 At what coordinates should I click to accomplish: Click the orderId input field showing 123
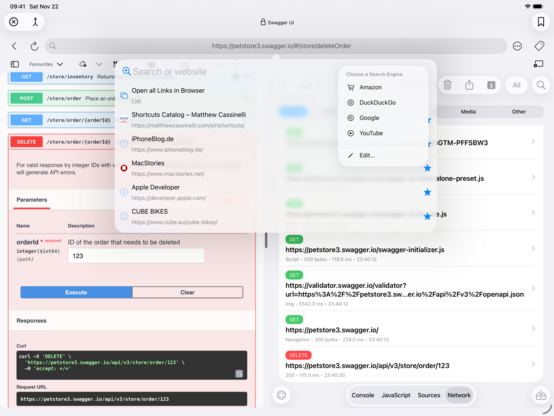pyautogui.click(x=136, y=256)
